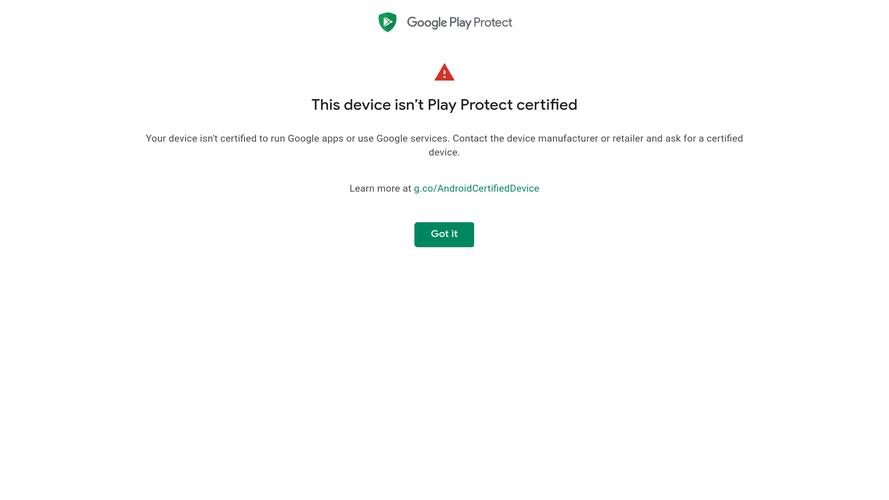Click "Play Protect" within the main heading
The height and width of the screenshot is (500, 889).
pos(469,105)
